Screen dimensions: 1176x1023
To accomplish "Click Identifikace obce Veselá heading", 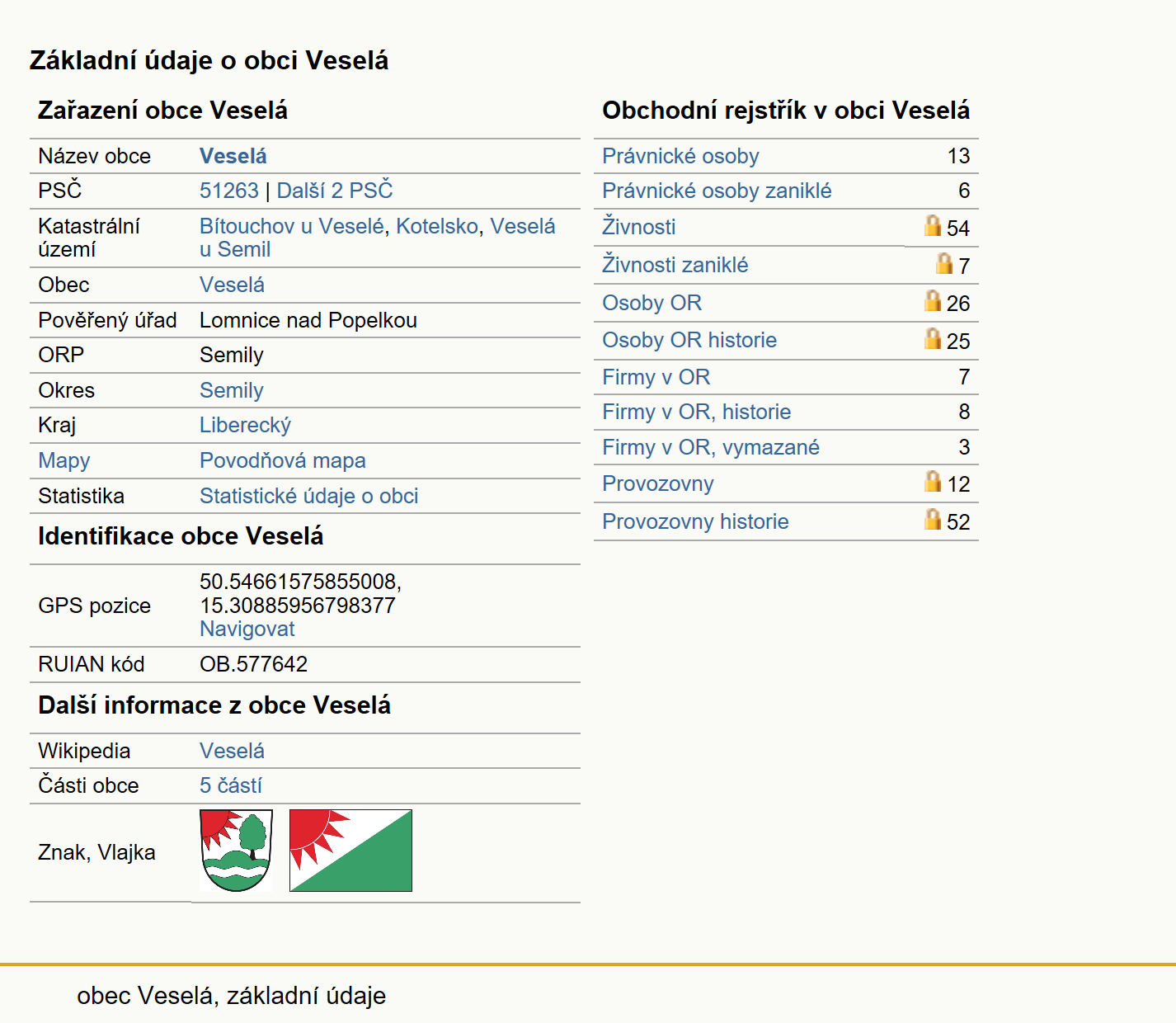I will [181, 535].
